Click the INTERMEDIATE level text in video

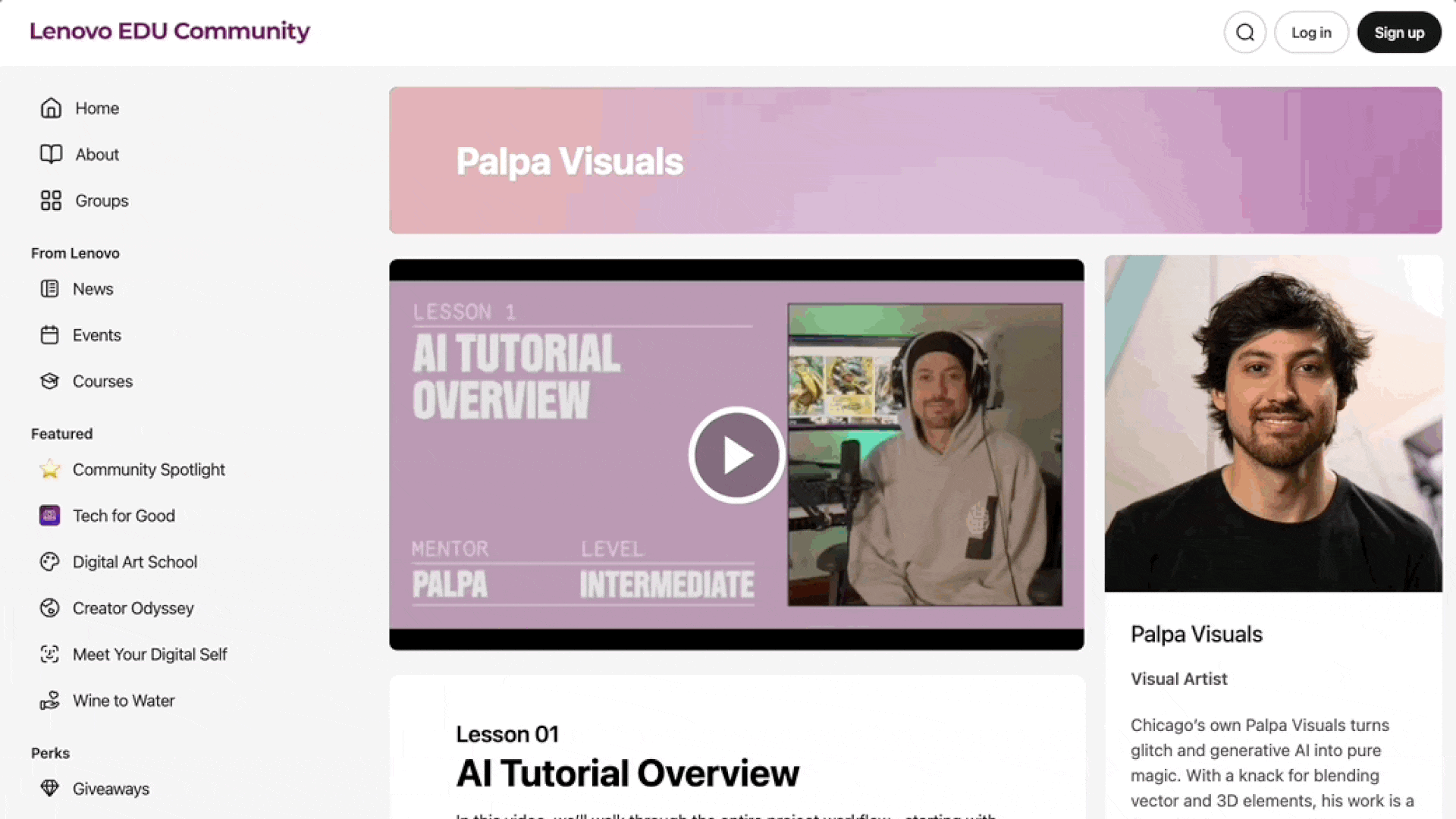[x=667, y=585]
